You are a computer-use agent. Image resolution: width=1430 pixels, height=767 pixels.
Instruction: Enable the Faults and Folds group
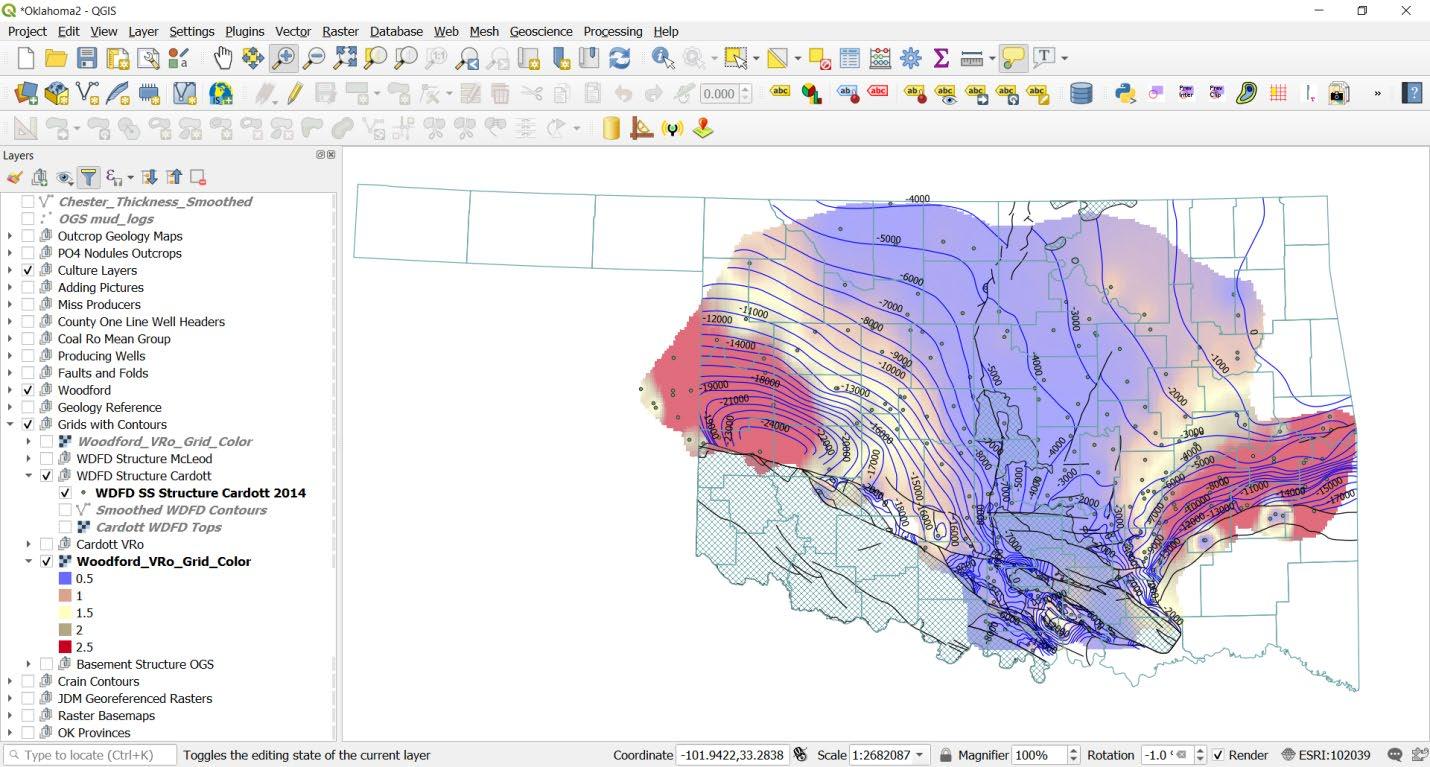[x=28, y=374]
